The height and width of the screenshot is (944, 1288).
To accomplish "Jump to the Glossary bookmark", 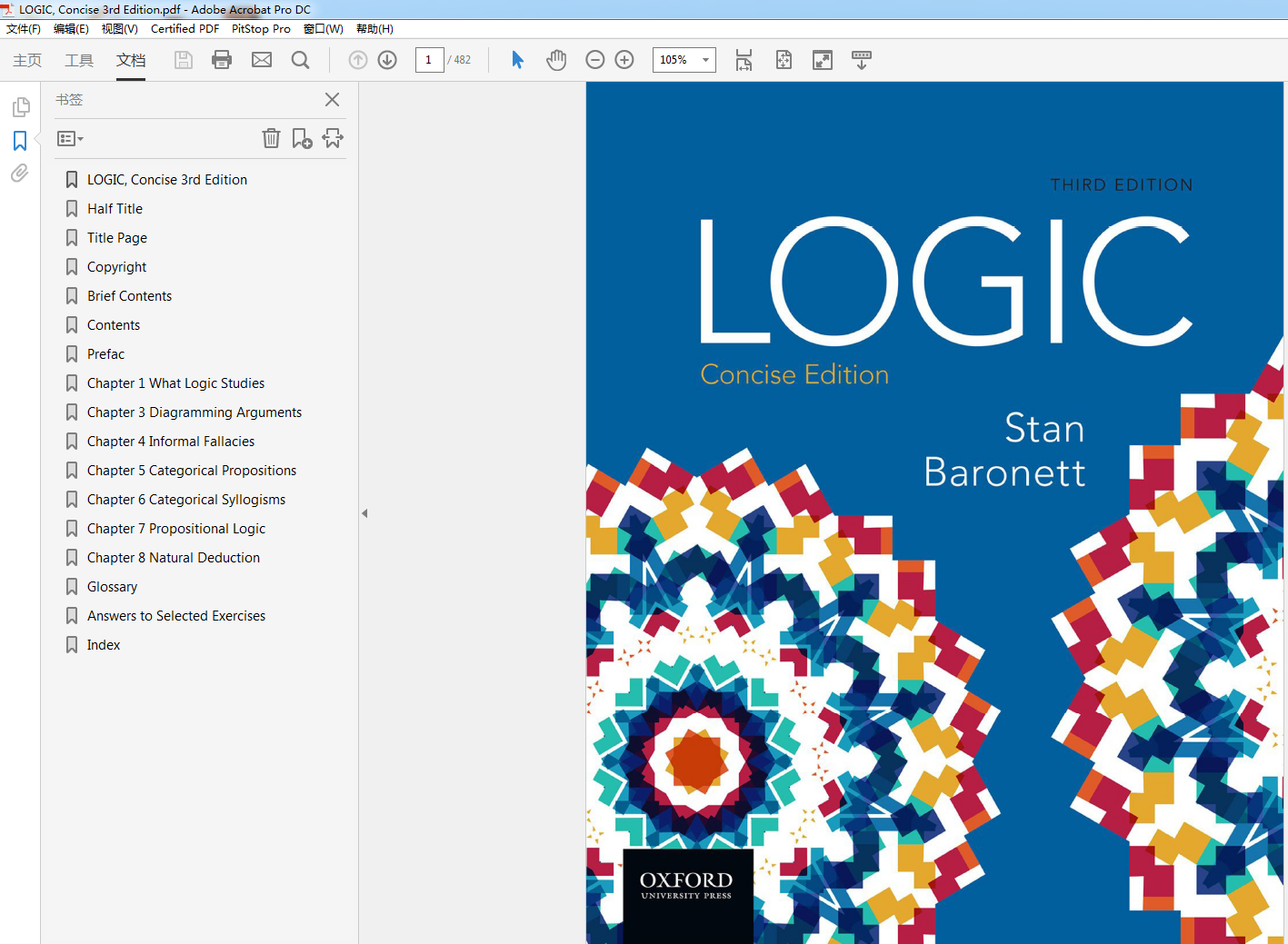I will [x=112, y=587].
